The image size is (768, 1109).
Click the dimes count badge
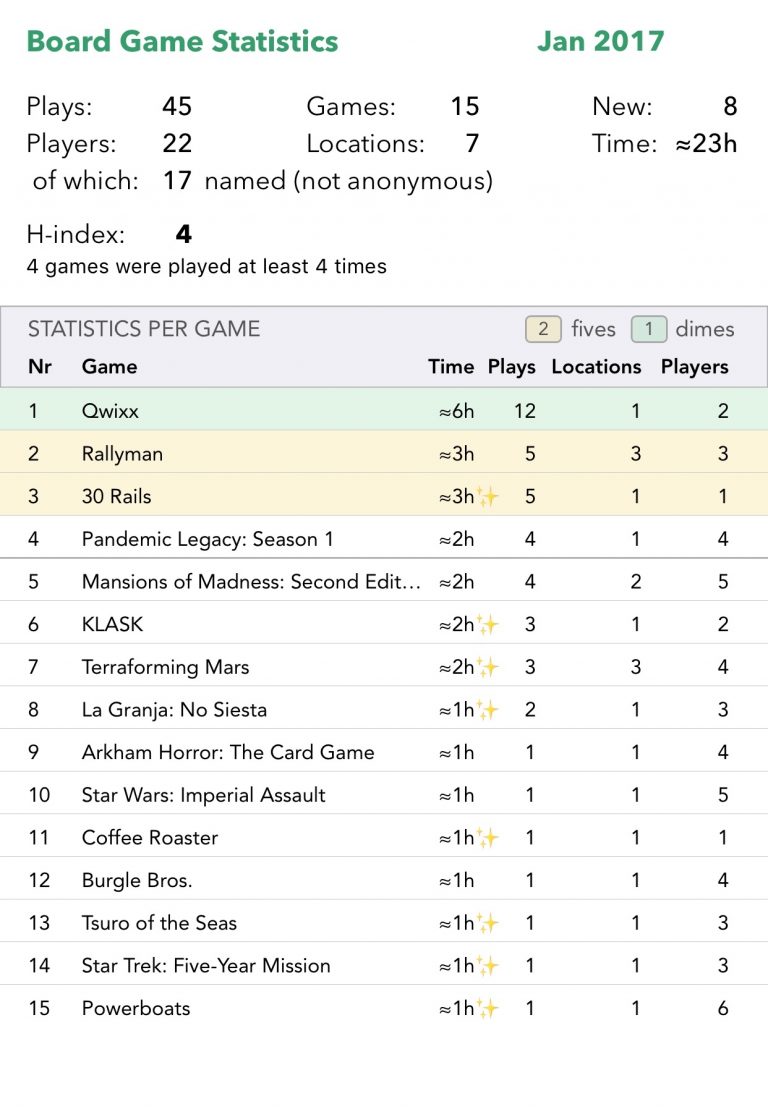(x=649, y=329)
